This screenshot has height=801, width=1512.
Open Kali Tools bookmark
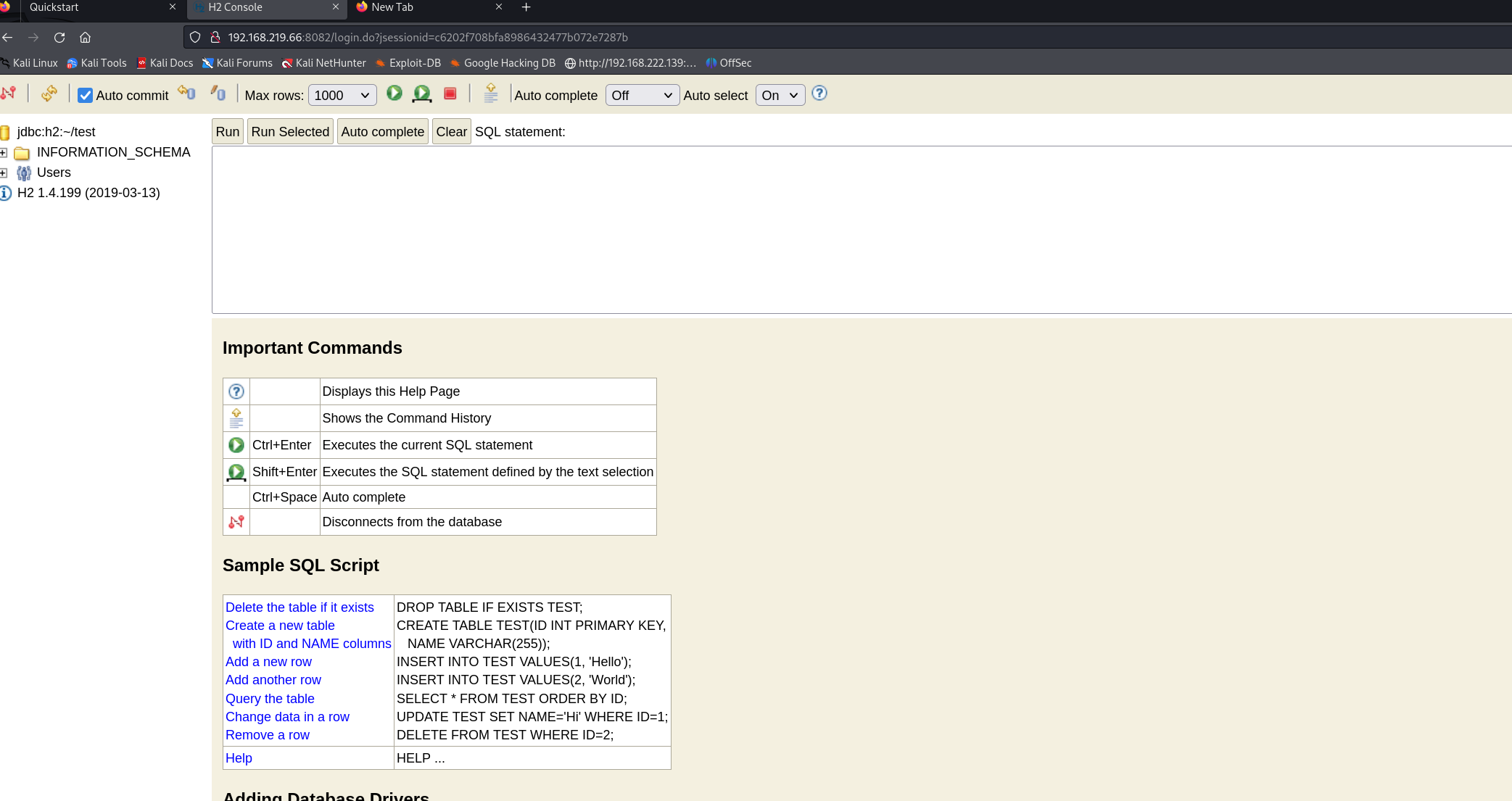[x=96, y=63]
